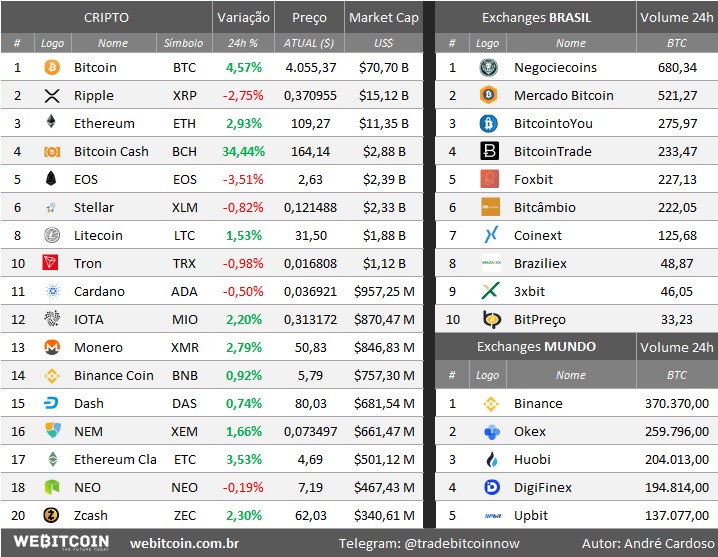Viewport: 718px width, 557px height.
Task: Click Binance volume 370.370,00
Action: (x=677, y=404)
